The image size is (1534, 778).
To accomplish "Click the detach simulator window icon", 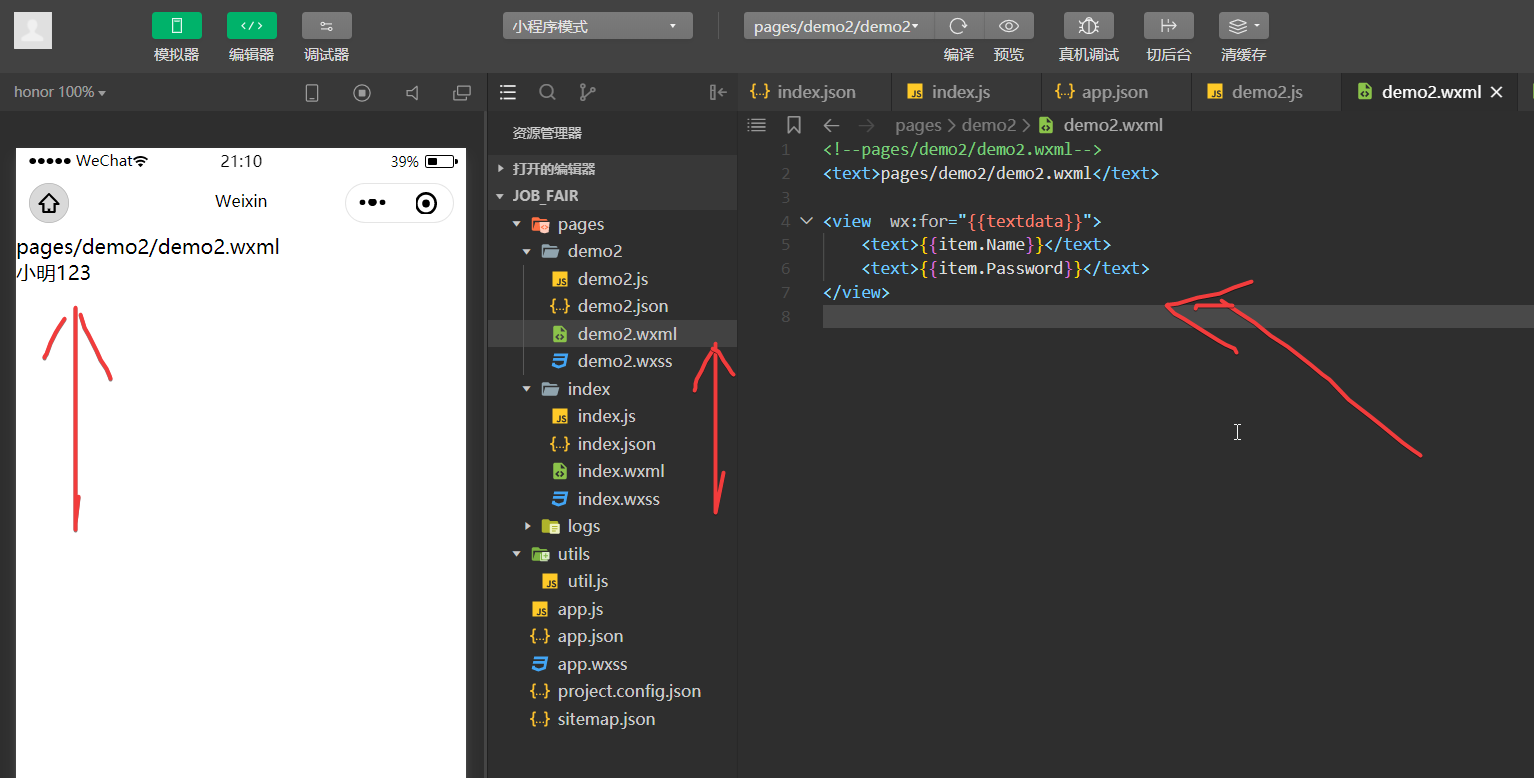I will (462, 93).
